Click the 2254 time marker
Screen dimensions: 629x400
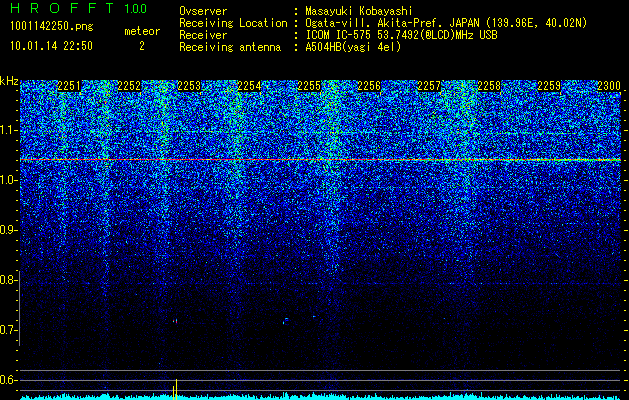point(249,86)
